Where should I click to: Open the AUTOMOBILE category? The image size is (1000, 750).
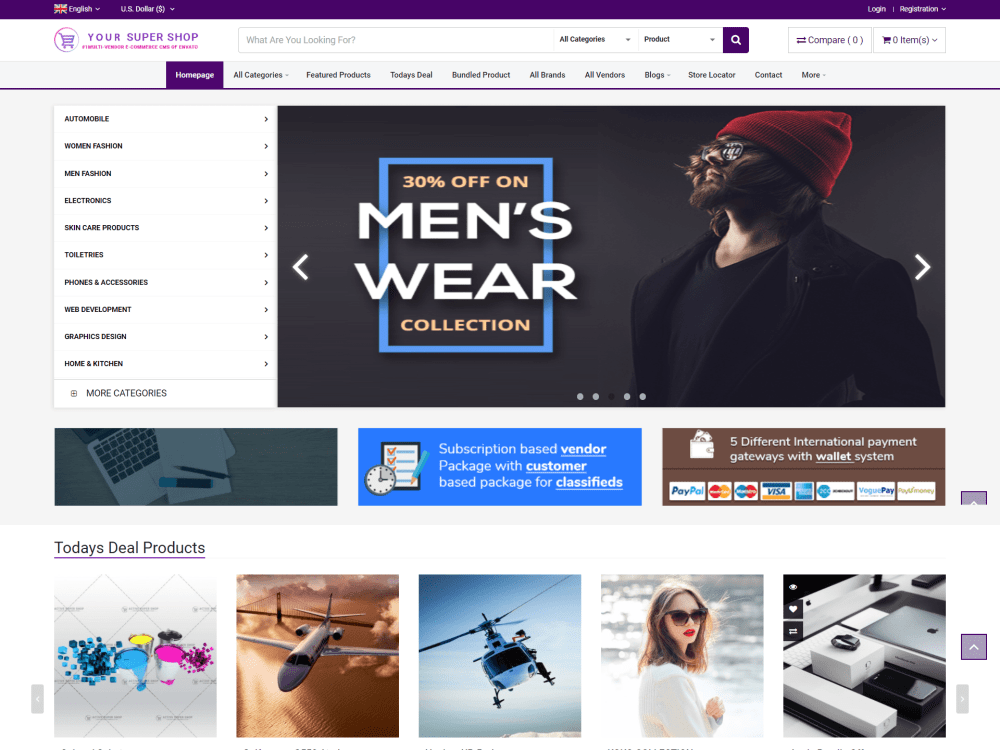(x=165, y=119)
